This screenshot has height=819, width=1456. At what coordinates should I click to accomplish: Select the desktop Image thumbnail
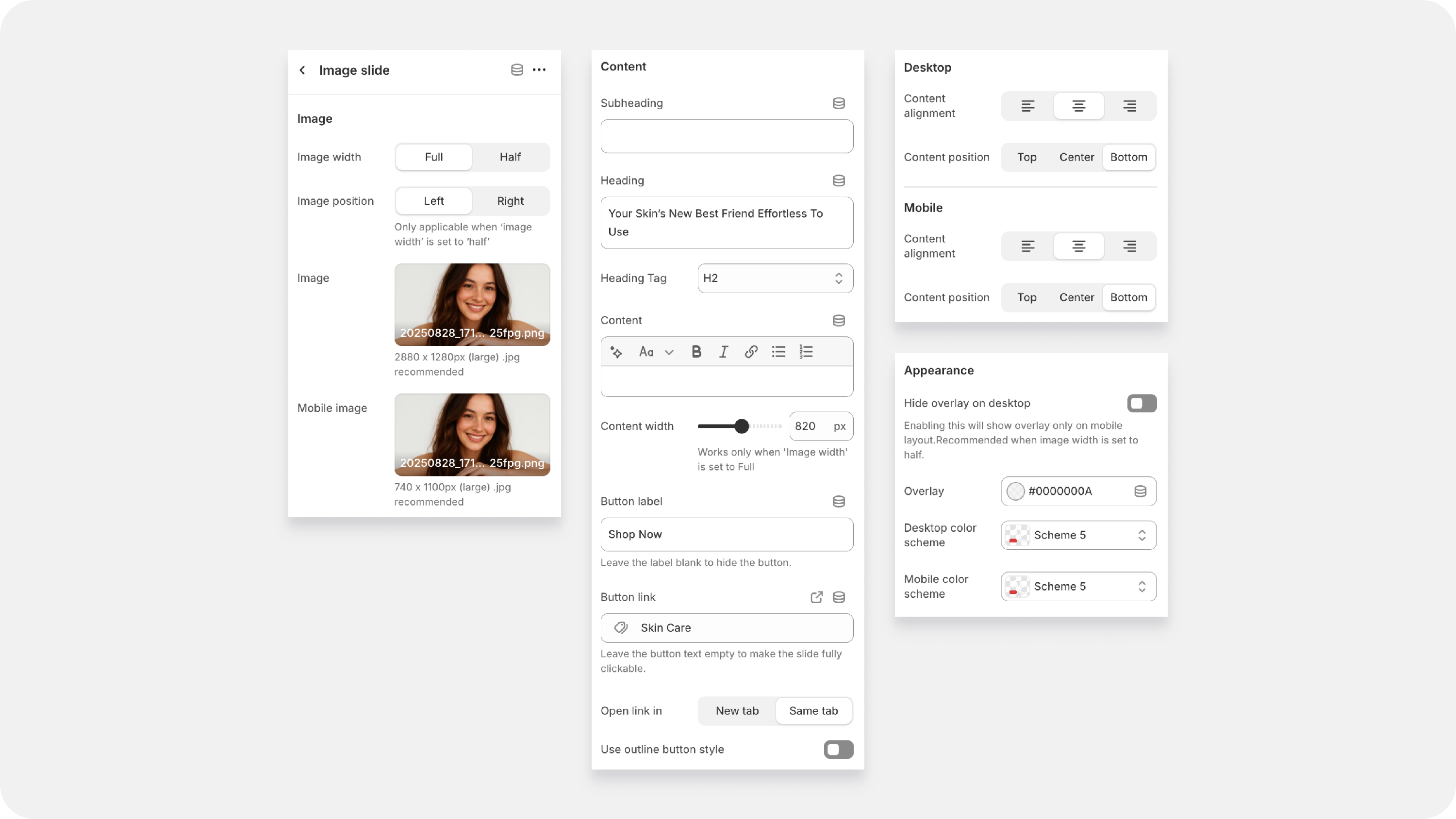pos(472,305)
